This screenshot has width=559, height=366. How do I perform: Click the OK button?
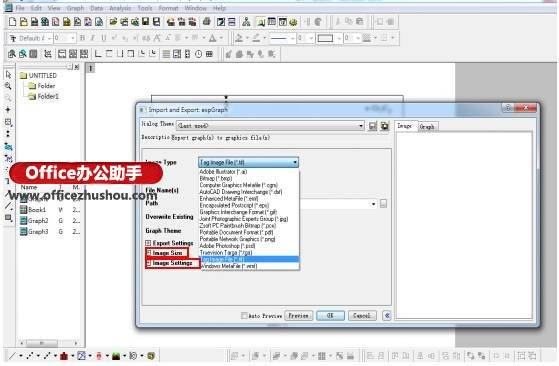(x=330, y=315)
